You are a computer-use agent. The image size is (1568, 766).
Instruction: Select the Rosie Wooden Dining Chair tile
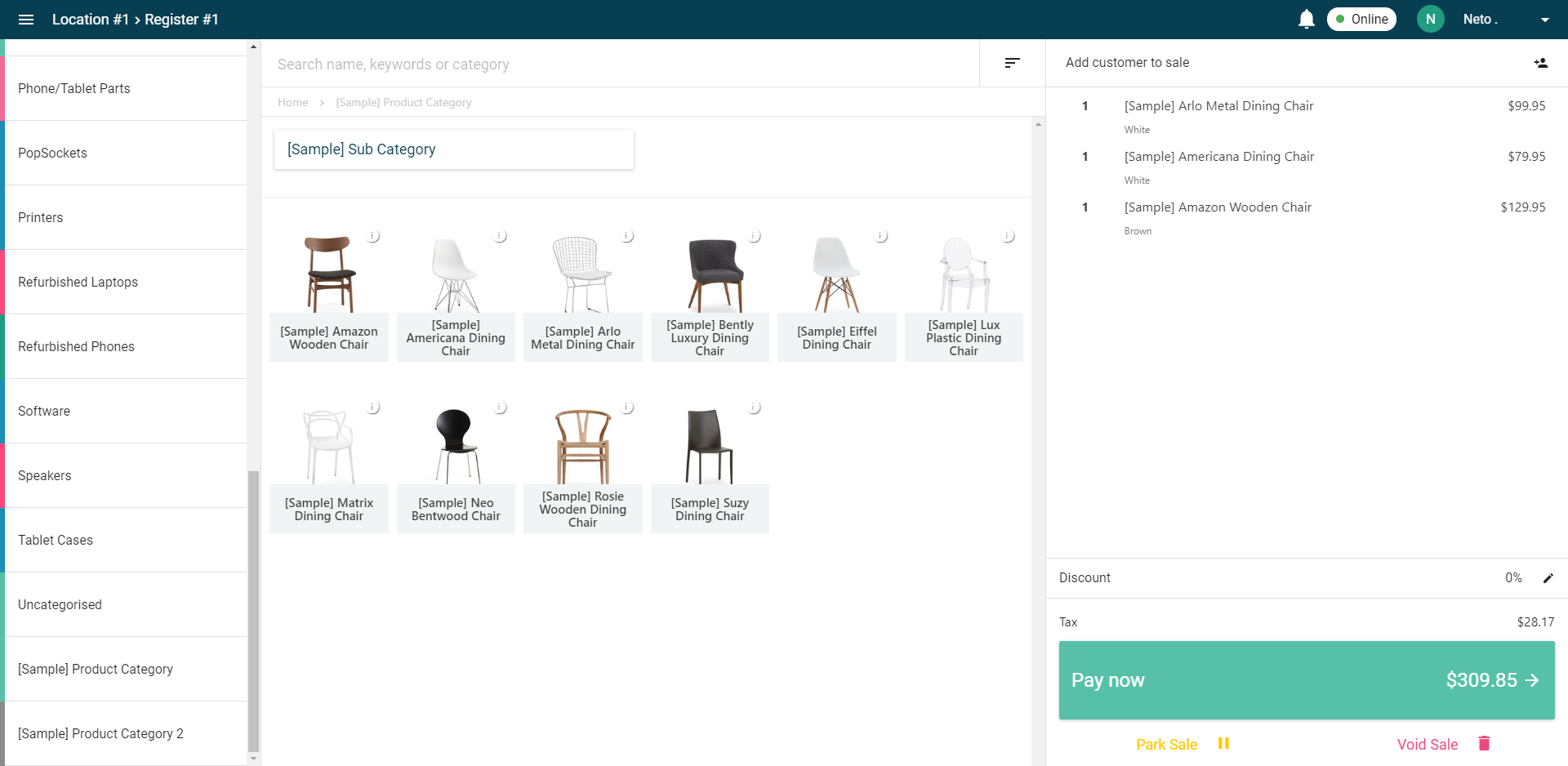[x=583, y=465]
